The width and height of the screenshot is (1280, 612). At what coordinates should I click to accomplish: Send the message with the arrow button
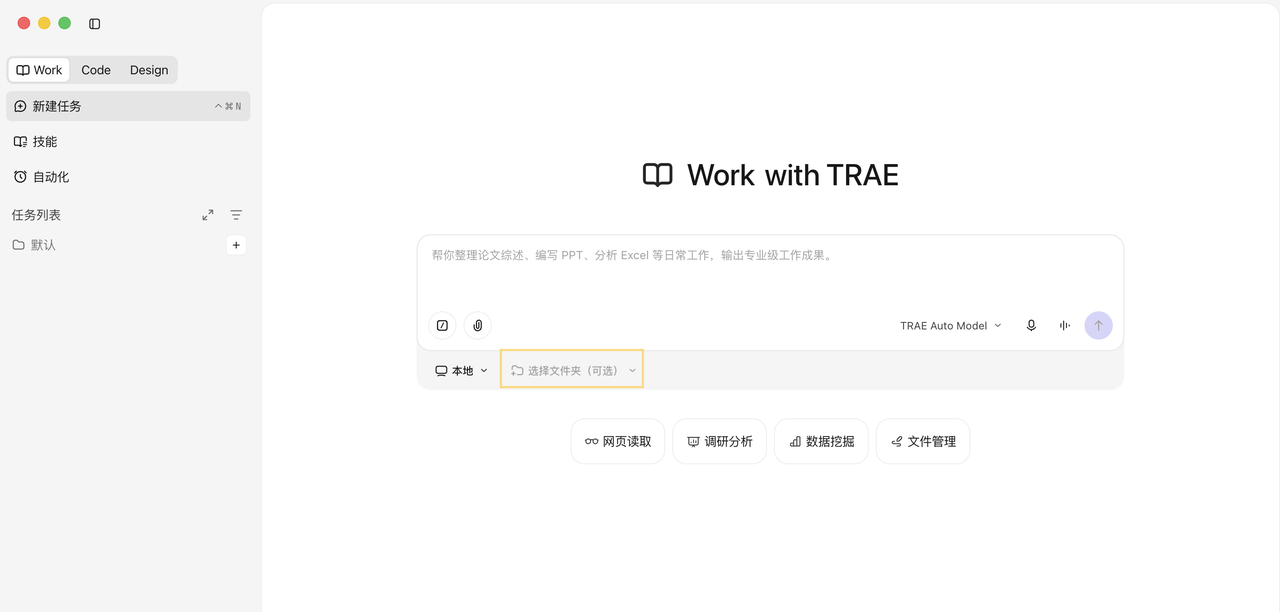pos(1098,325)
